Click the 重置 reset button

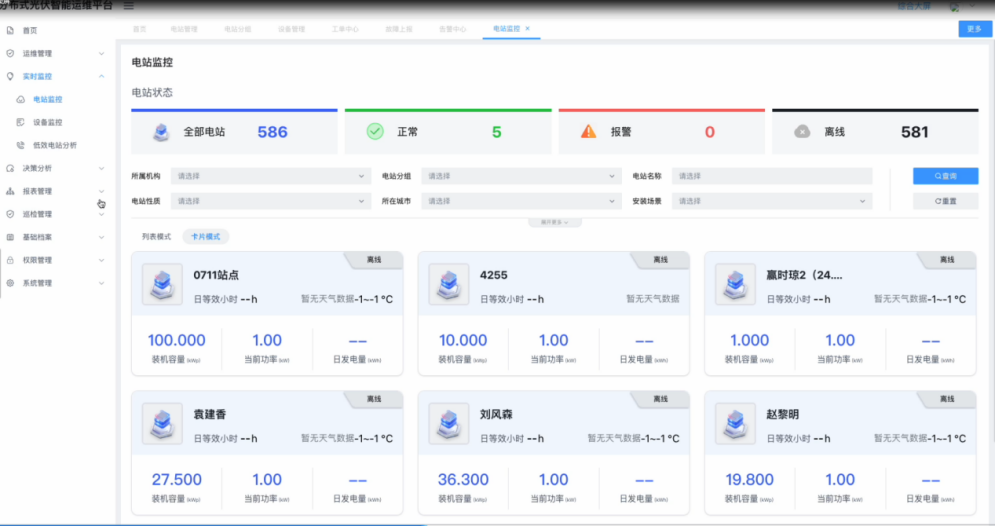945,201
